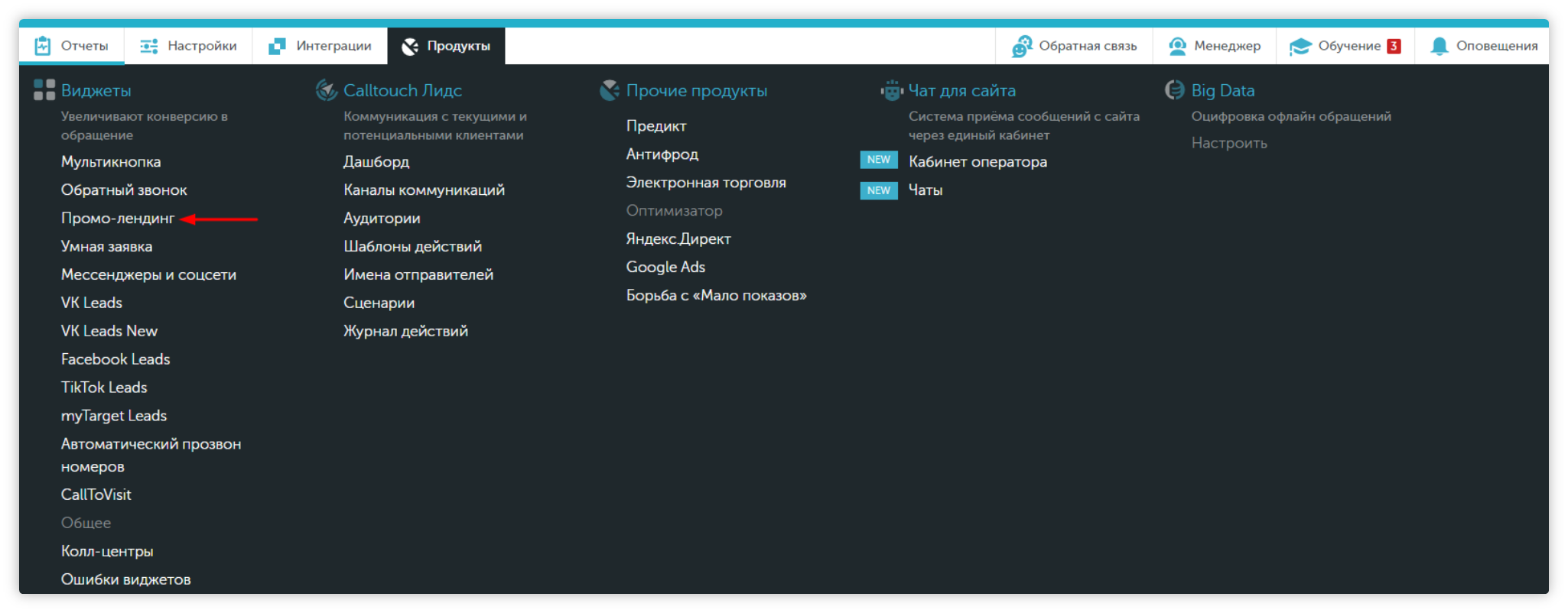Switch to the Интеграции tab

click(x=320, y=46)
